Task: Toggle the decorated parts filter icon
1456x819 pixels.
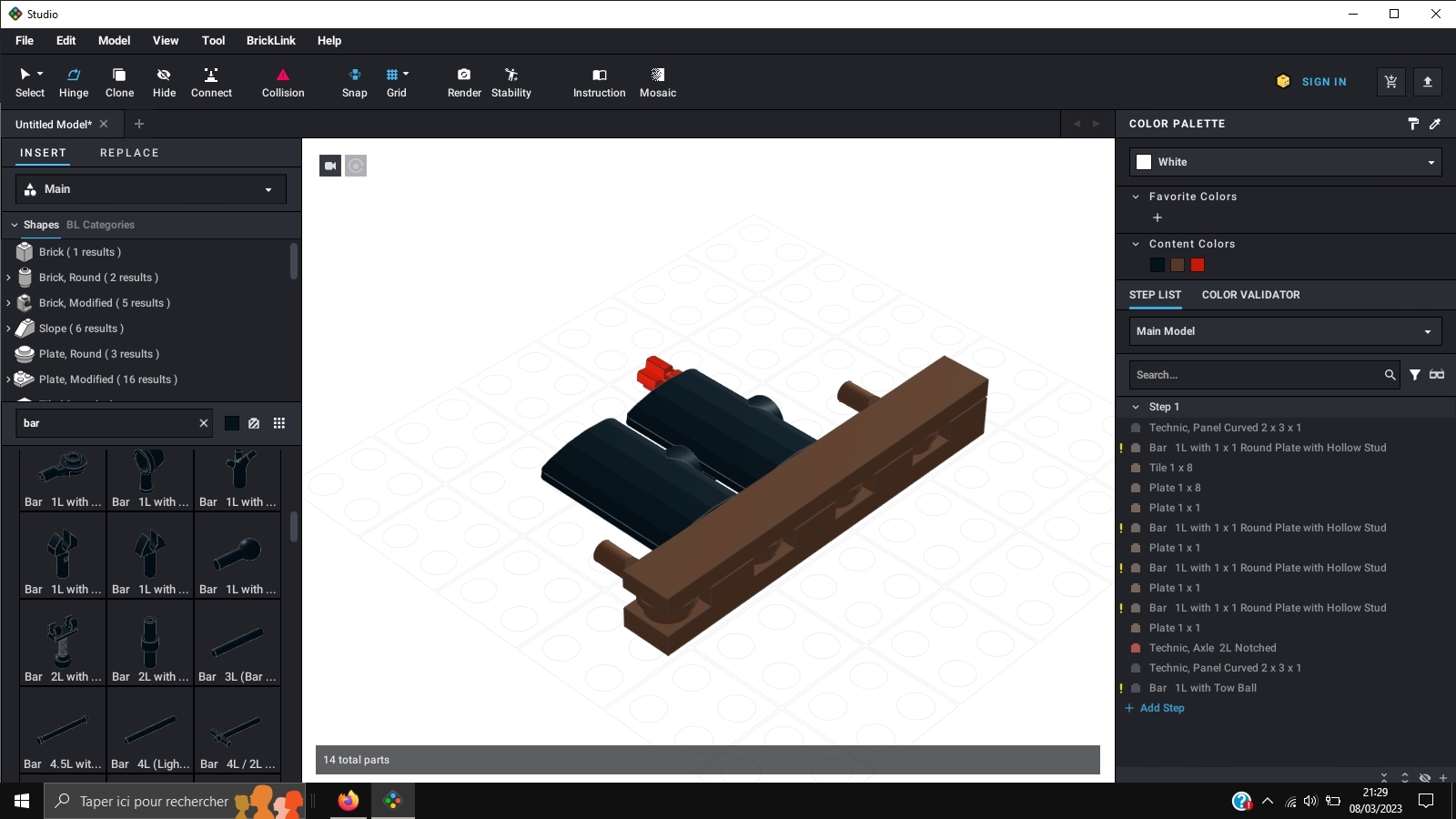Action: pyautogui.click(x=254, y=423)
